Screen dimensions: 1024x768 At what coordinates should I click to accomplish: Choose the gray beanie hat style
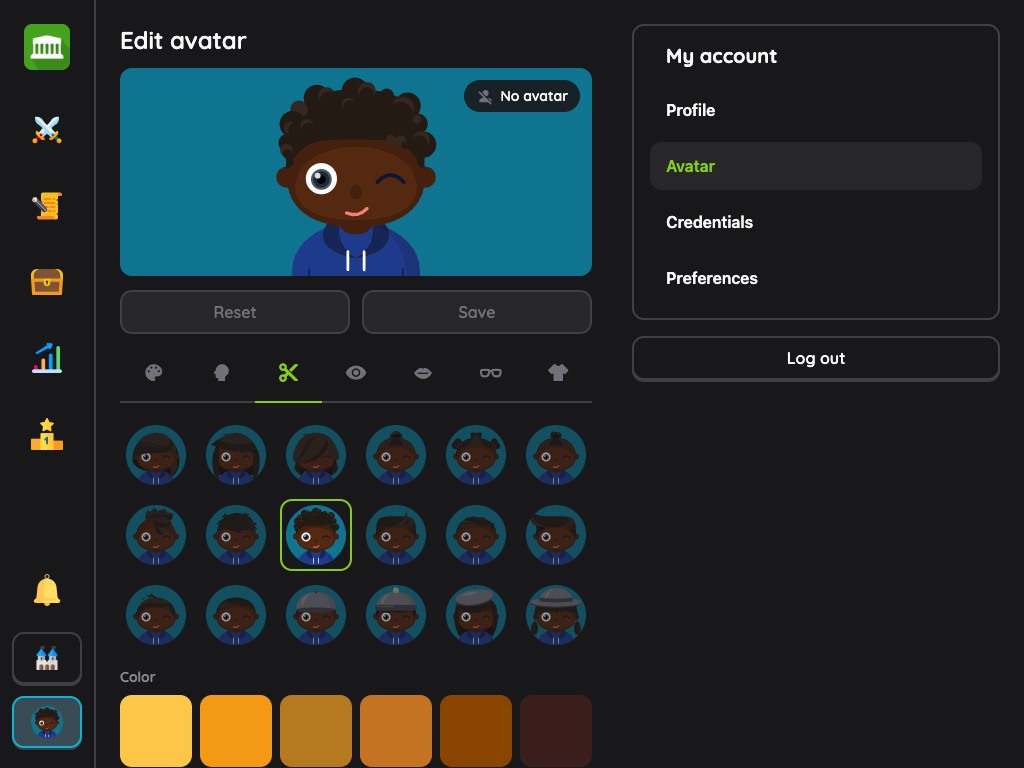point(316,615)
